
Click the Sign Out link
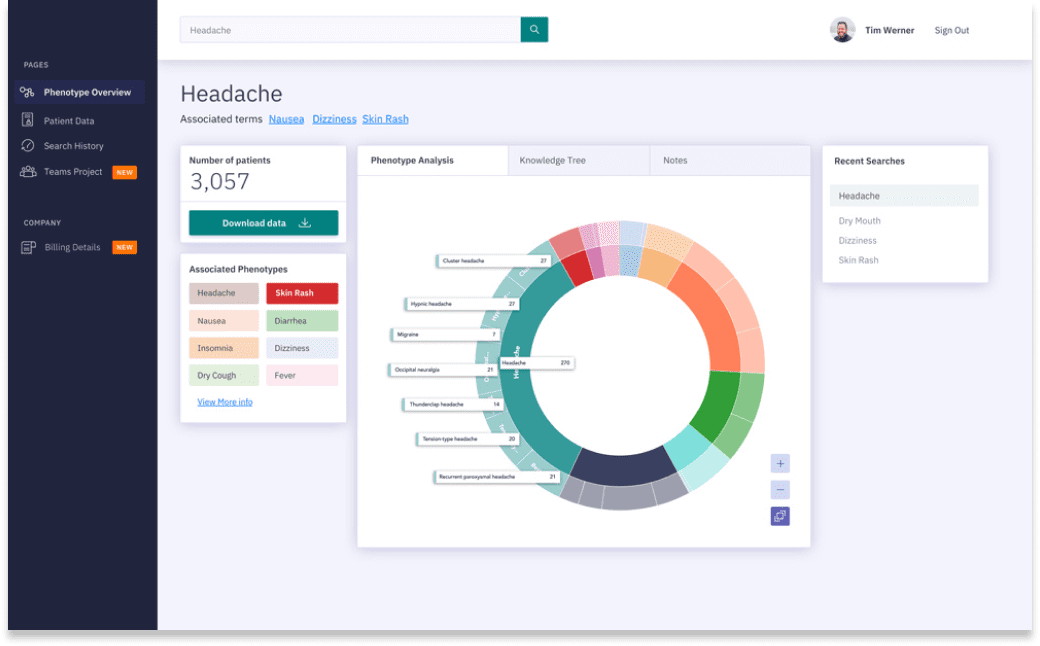951,30
